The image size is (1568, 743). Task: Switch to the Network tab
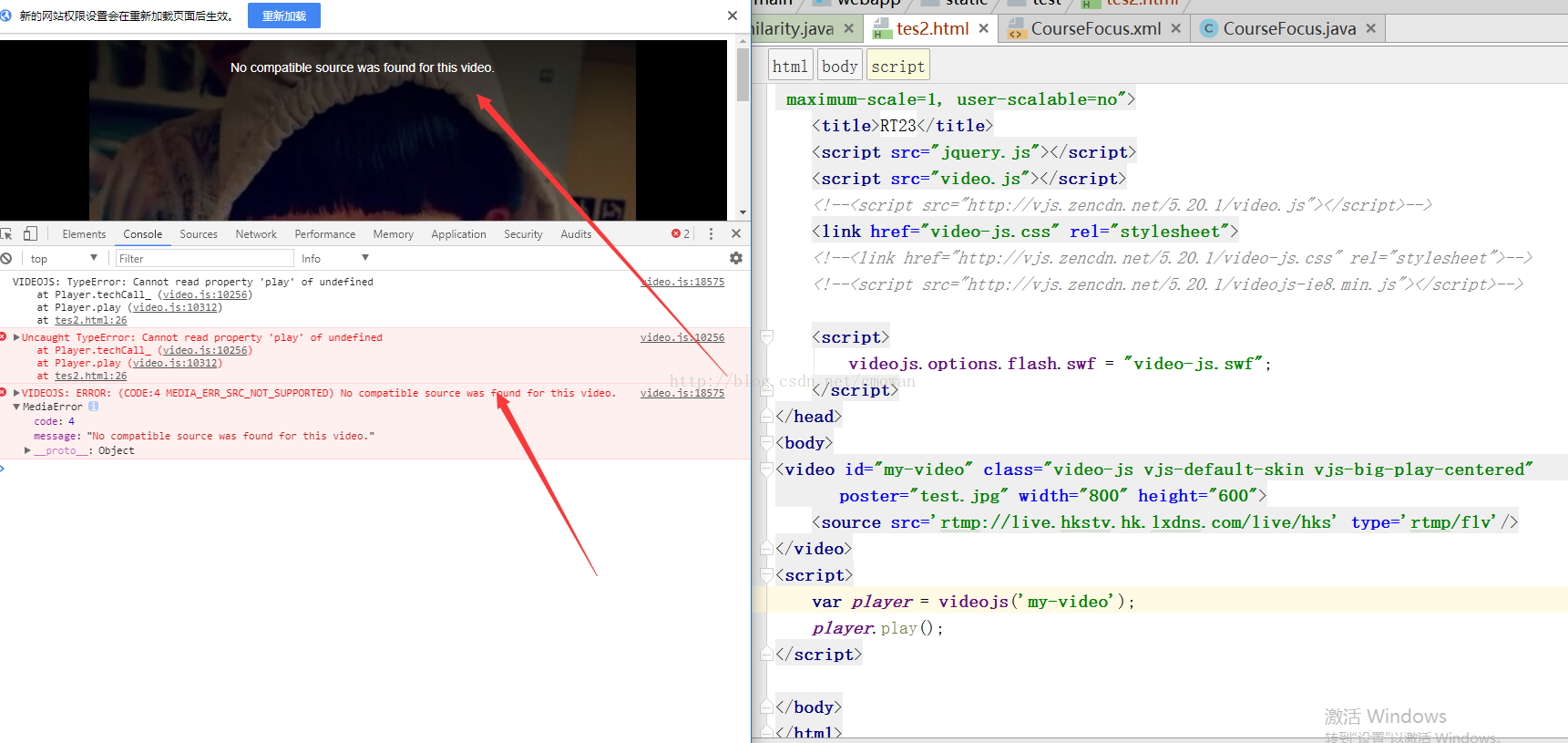click(x=256, y=234)
